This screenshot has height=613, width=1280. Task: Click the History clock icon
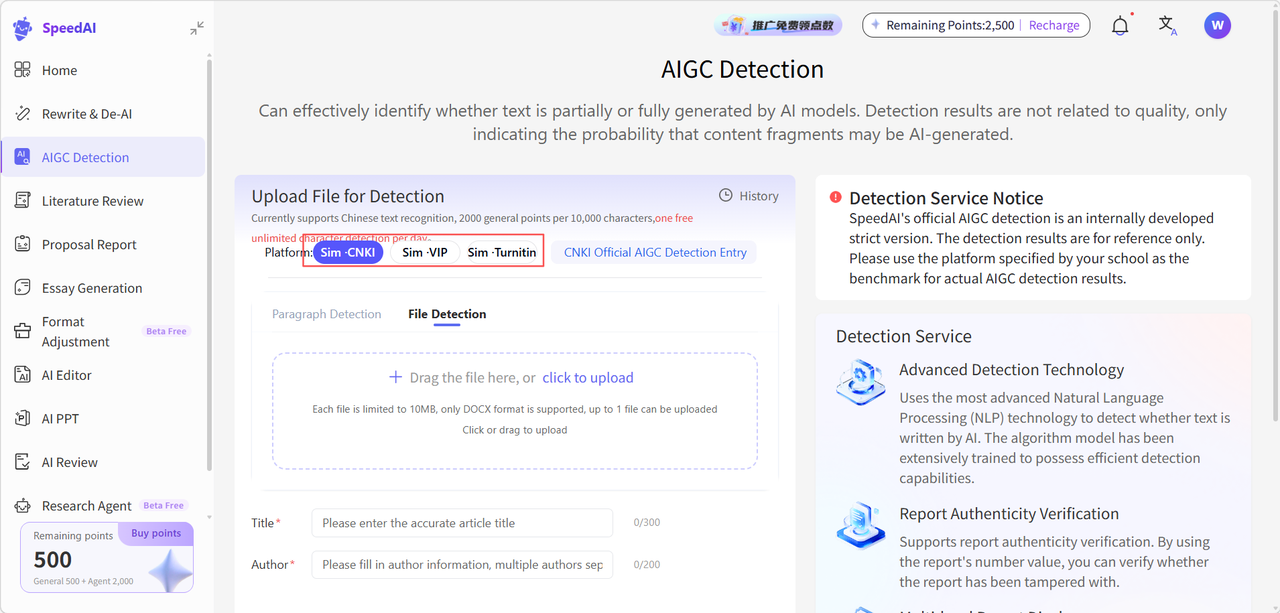pyautogui.click(x=726, y=196)
